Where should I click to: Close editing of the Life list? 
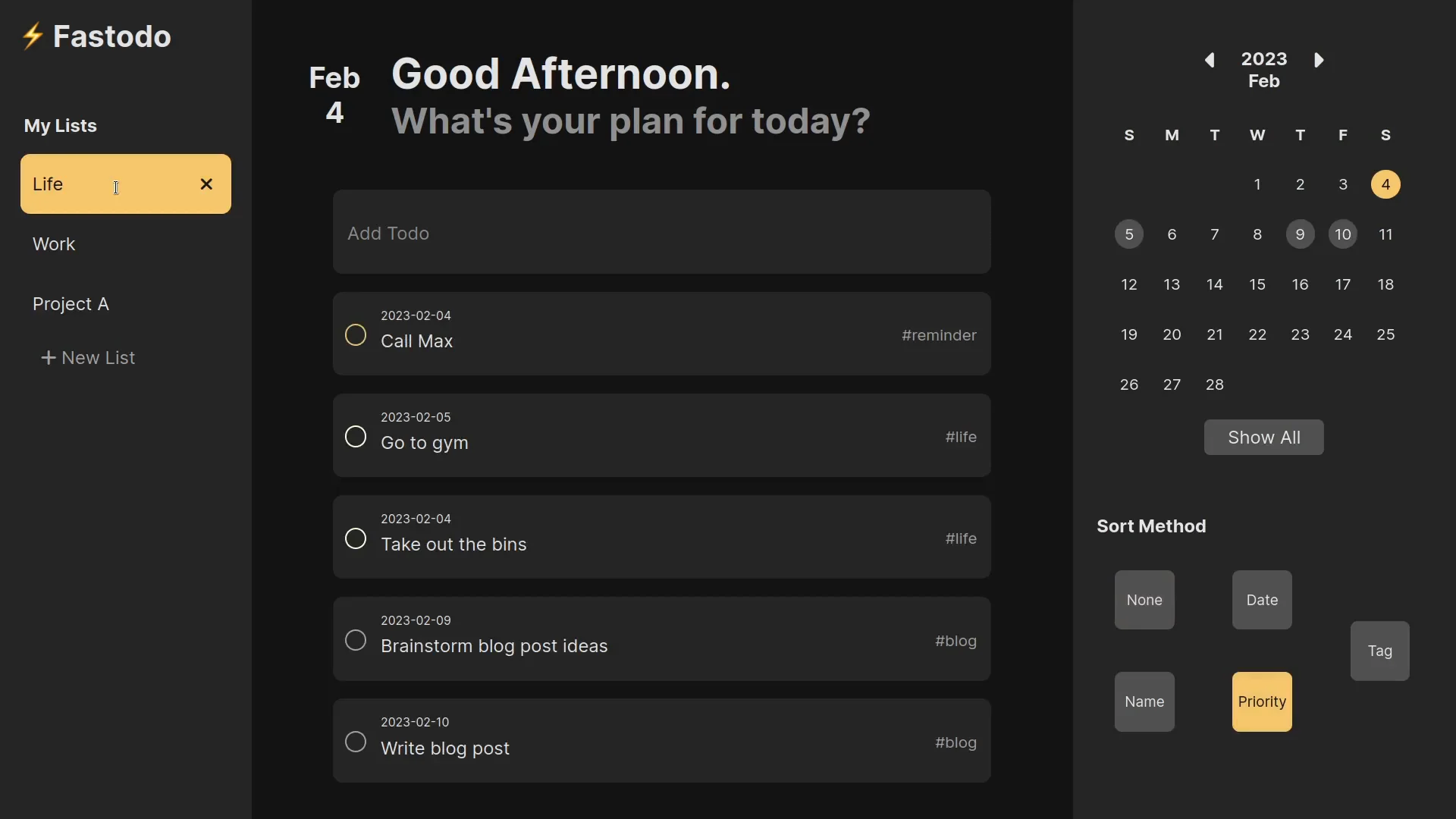(x=206, y=184)
